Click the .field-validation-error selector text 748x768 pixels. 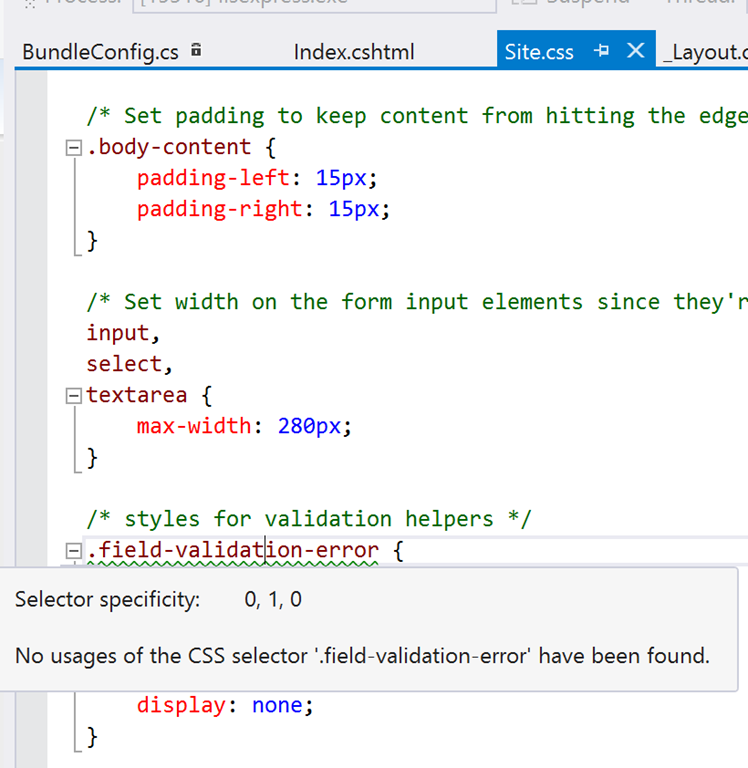click(x=232, y=550)
